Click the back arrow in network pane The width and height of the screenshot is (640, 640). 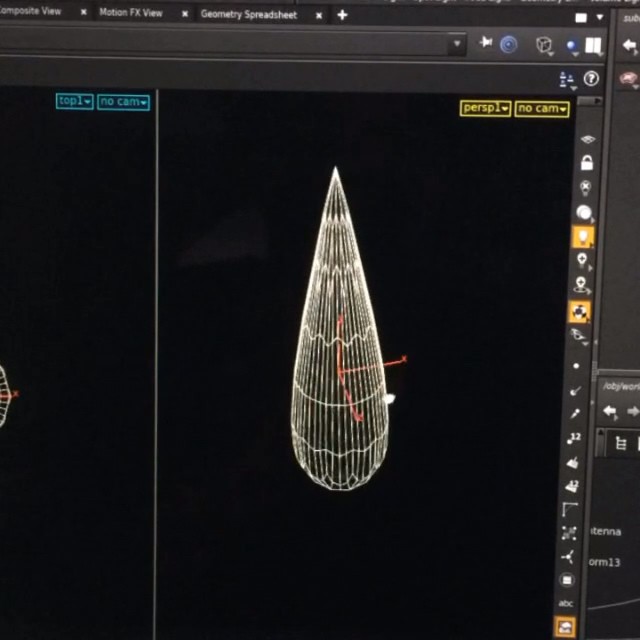point(610,411)
